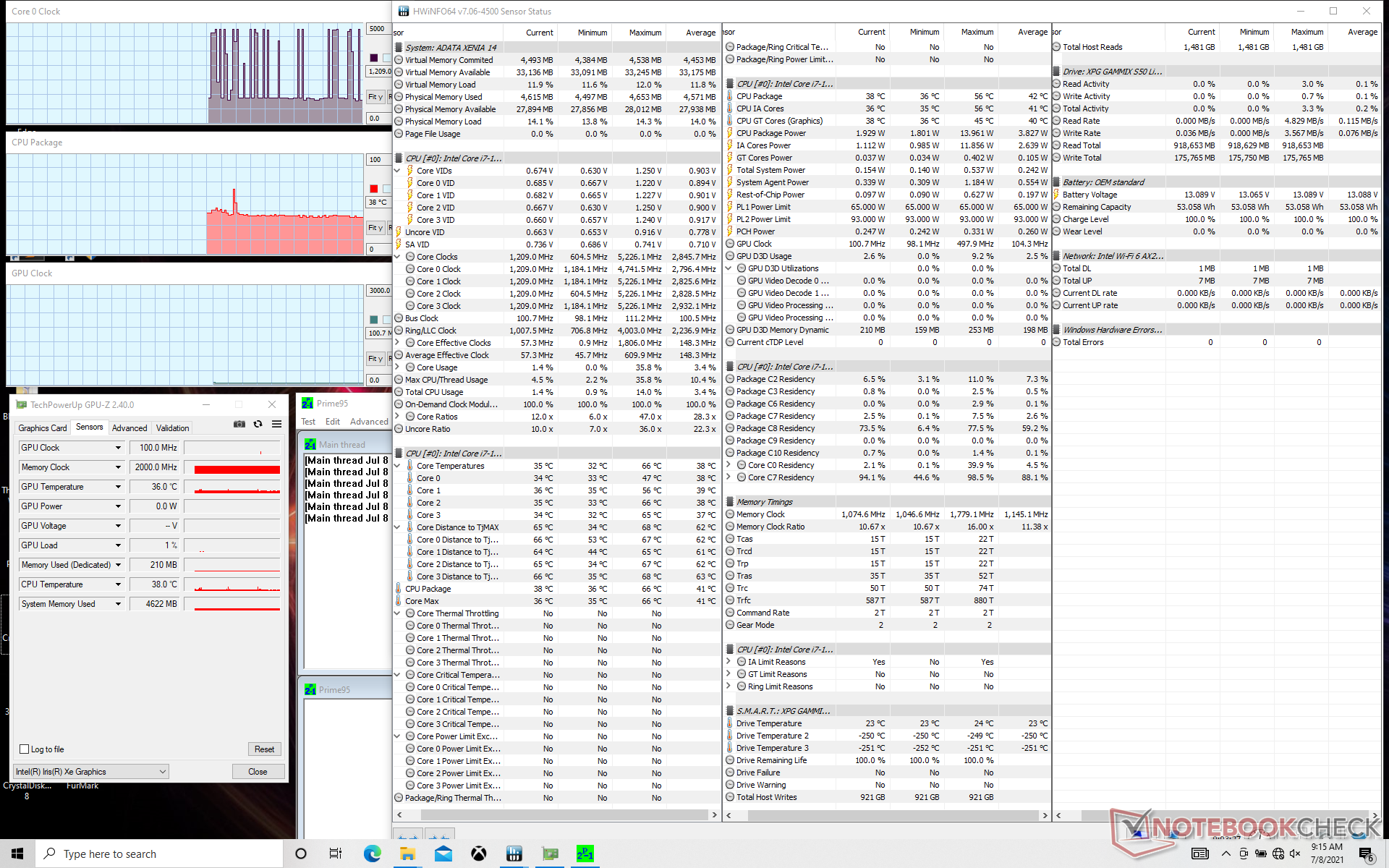The width and height of the screenshot is (1389, 868).
Task: Open the Prime95 Test menu
Action: click(308, 422)
